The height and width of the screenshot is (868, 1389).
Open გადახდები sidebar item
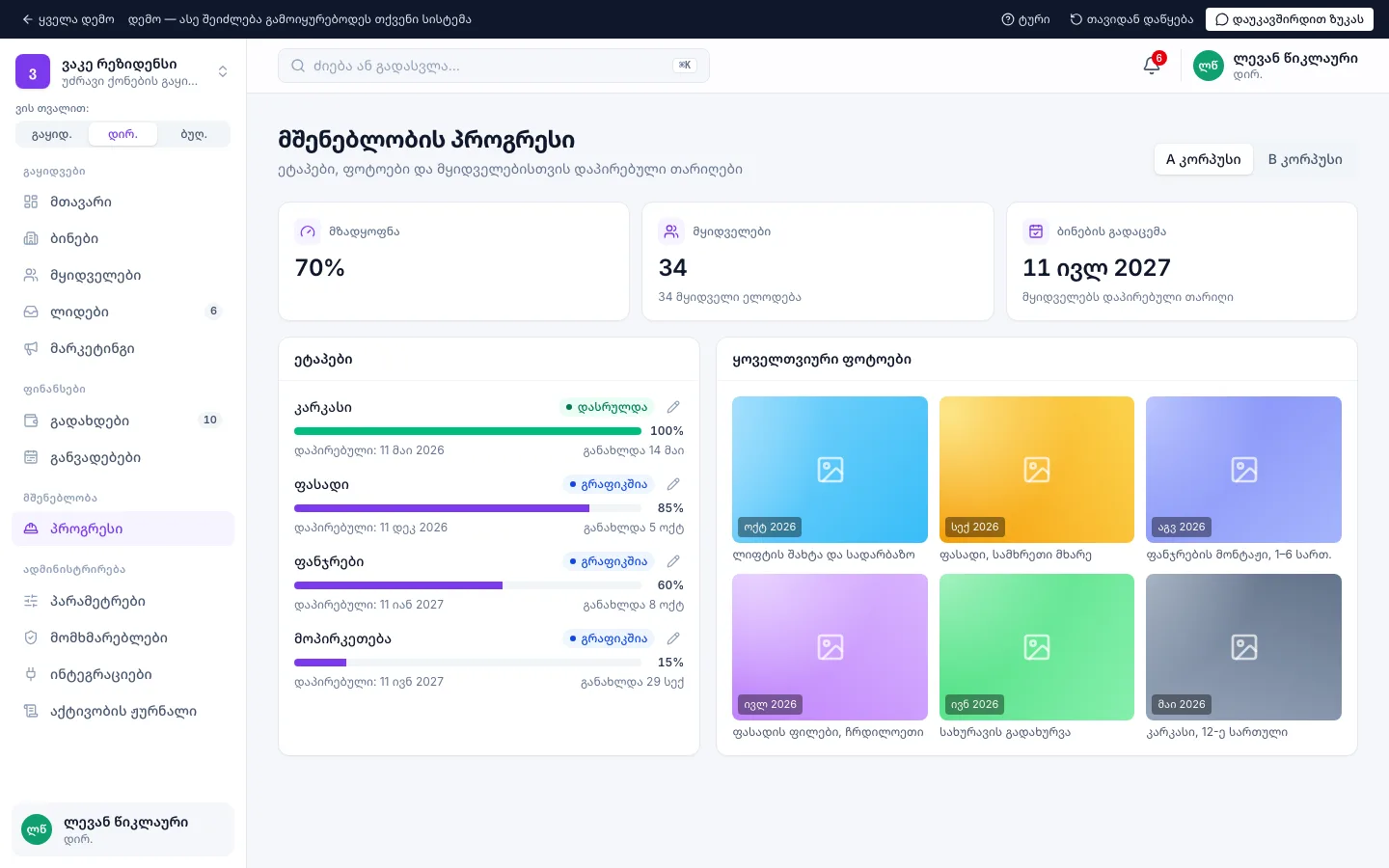point(123,420)
